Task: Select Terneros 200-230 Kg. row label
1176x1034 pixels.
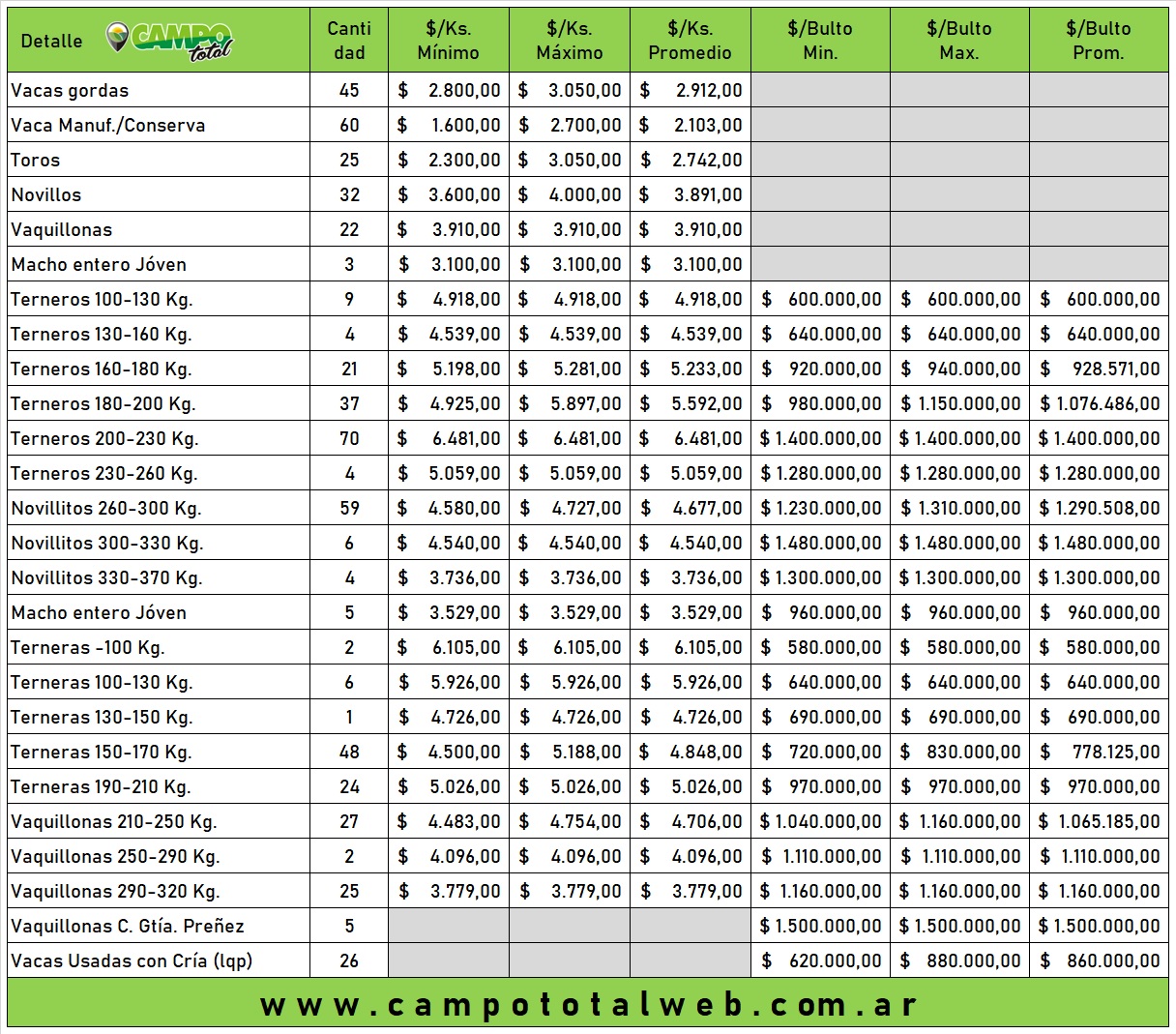Action: click(104, 439)
